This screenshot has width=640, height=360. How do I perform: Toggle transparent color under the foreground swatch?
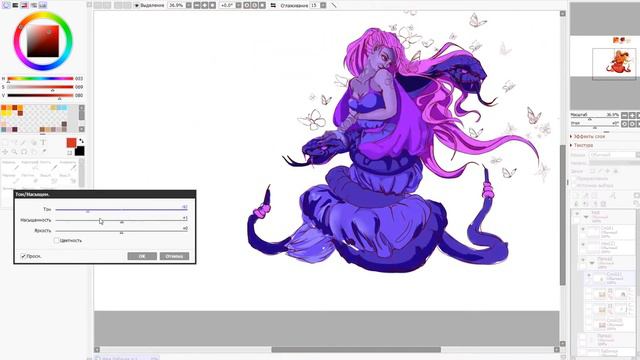coord(70,153)
